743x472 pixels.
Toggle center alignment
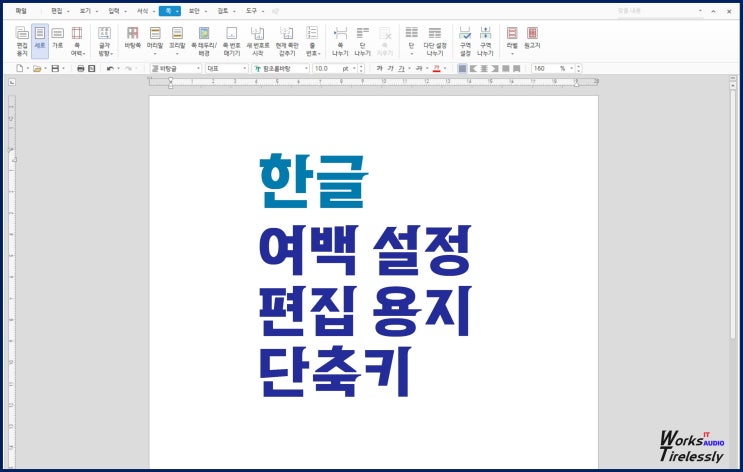click(484, 68)
